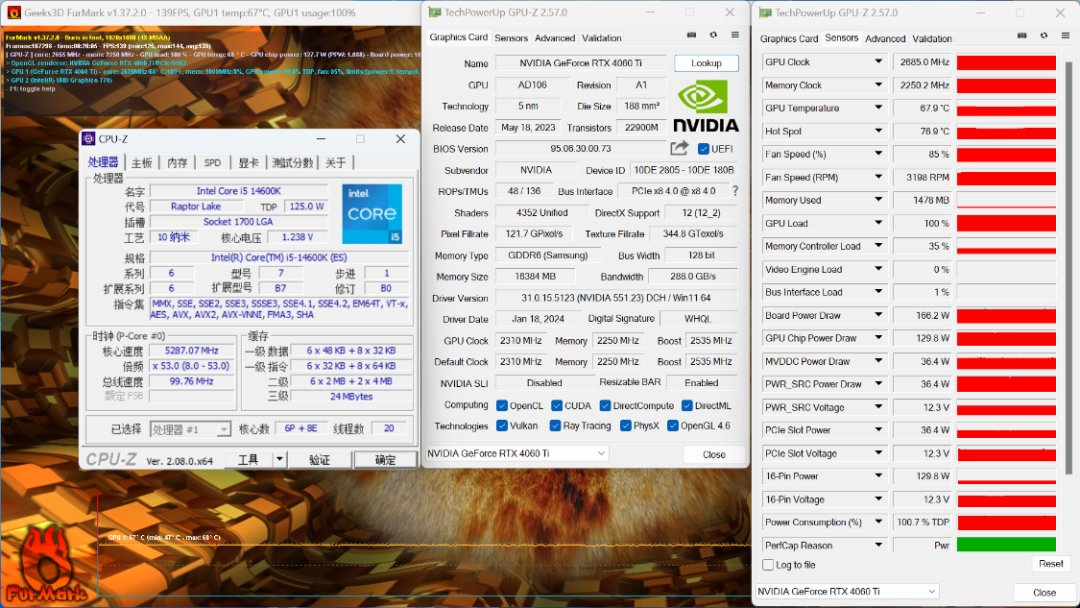The height and width of the screenshot is (608, 1080).
Task: Click the NVIDIA logo in GPU-Z
Action: tap(705, 105)
